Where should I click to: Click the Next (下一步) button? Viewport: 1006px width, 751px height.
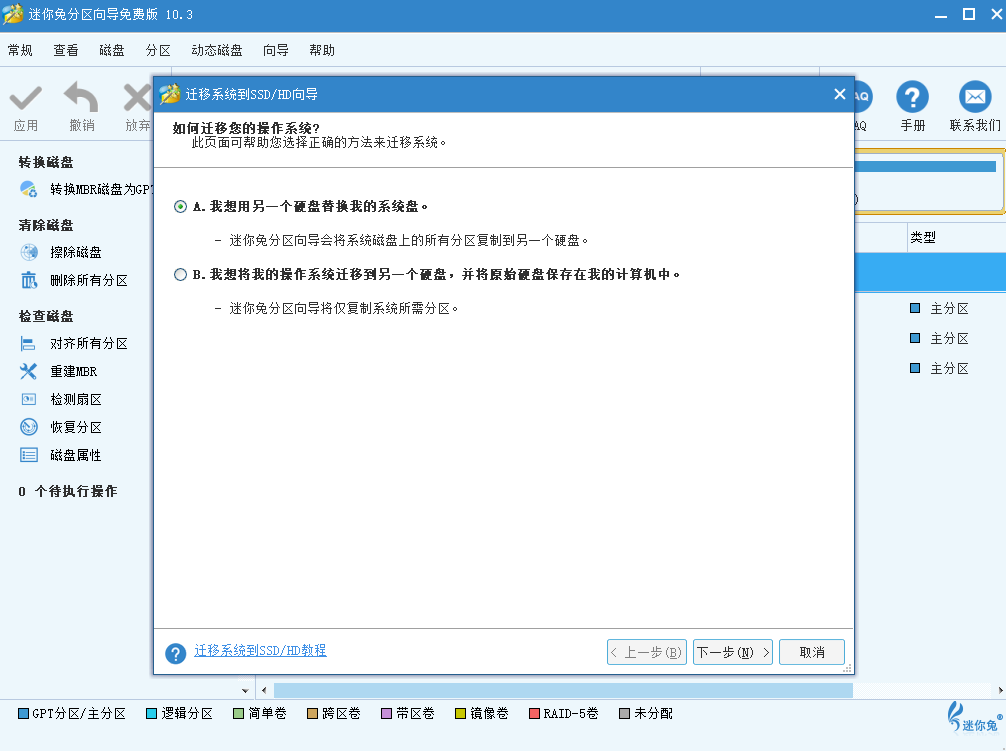coord(733,652)
